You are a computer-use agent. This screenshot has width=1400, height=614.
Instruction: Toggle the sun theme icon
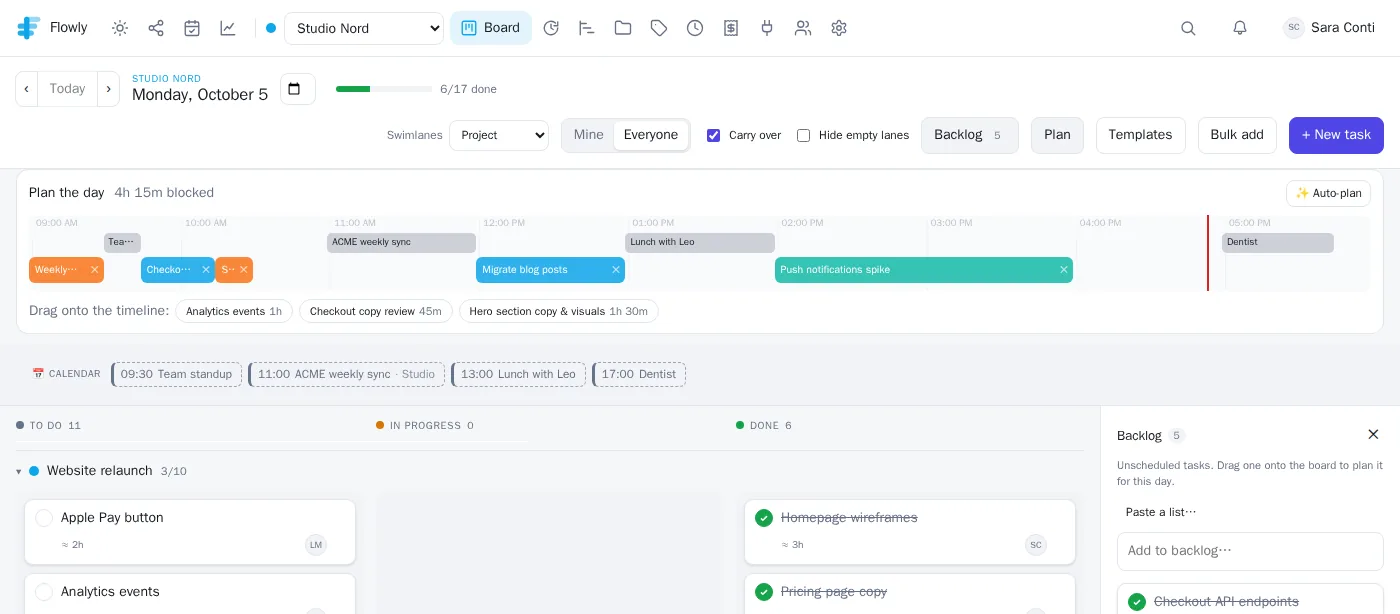tap(120, 28)
